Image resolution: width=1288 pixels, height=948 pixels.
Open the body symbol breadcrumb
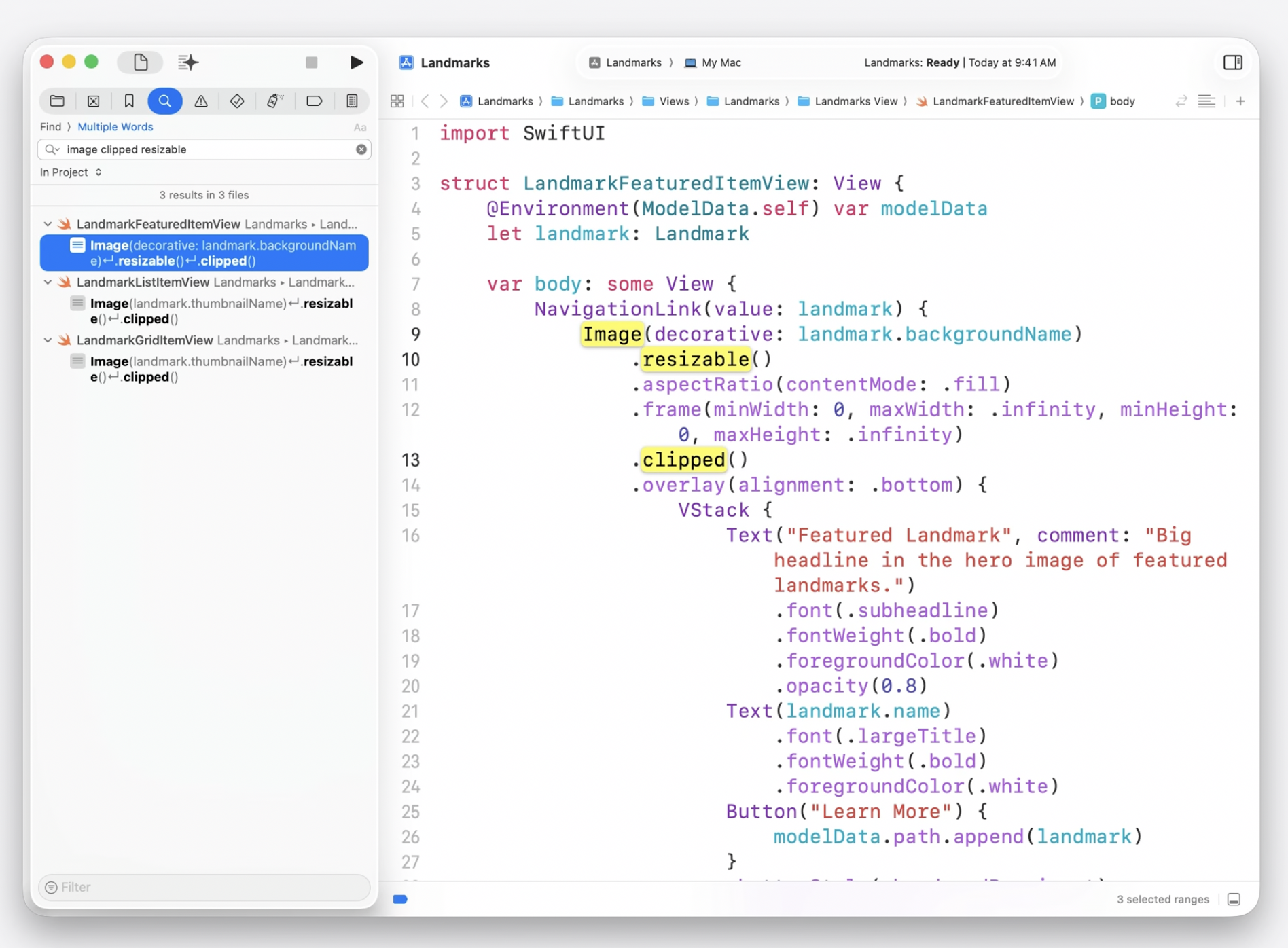[1113, 101]
